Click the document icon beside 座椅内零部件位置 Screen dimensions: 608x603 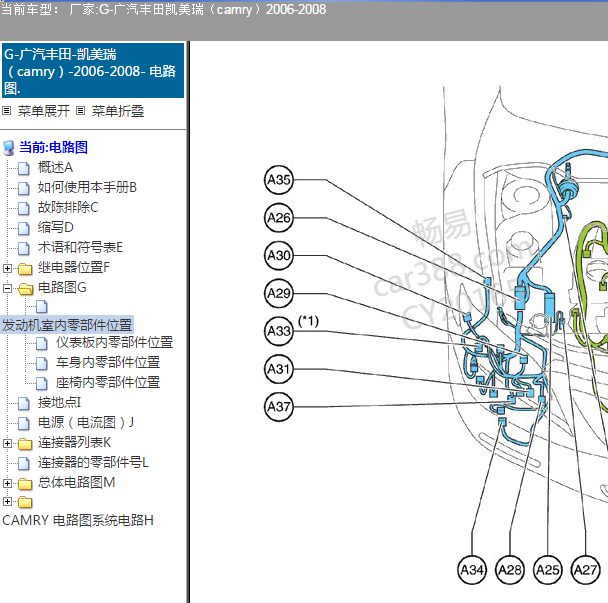(42, 383)
